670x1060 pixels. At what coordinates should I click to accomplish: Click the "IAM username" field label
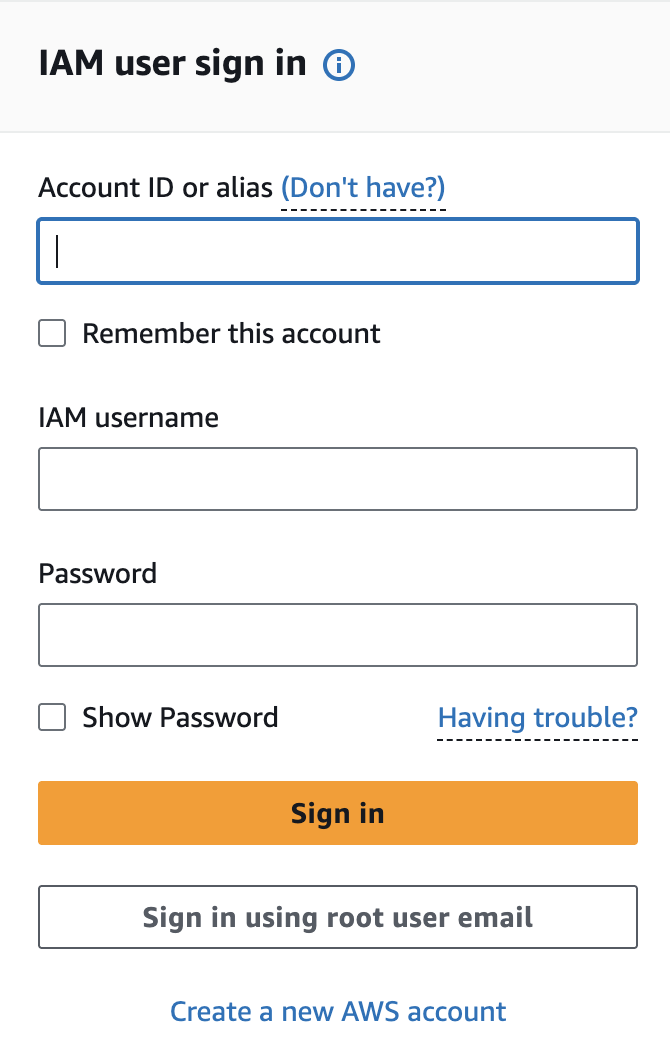pos(128,416)
